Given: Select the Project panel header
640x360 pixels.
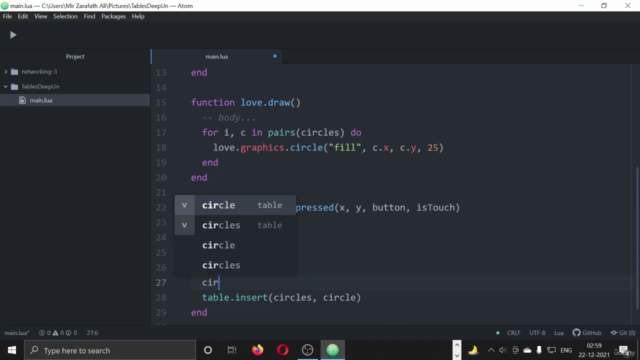Looking at the screenshot, I should [x=75, y=56].
